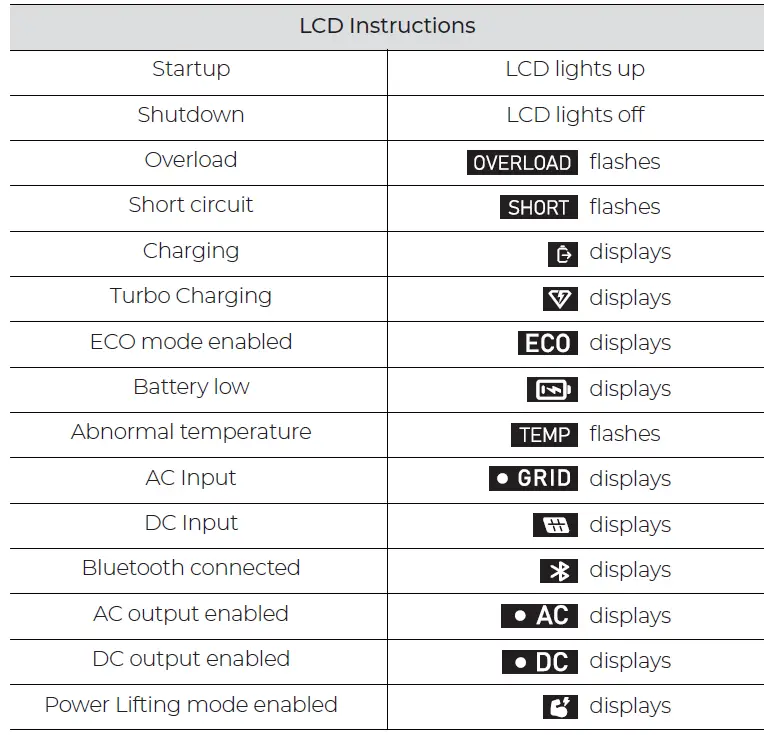
Task: Select the "LCD lights off" text
Action: coord(575,115)
